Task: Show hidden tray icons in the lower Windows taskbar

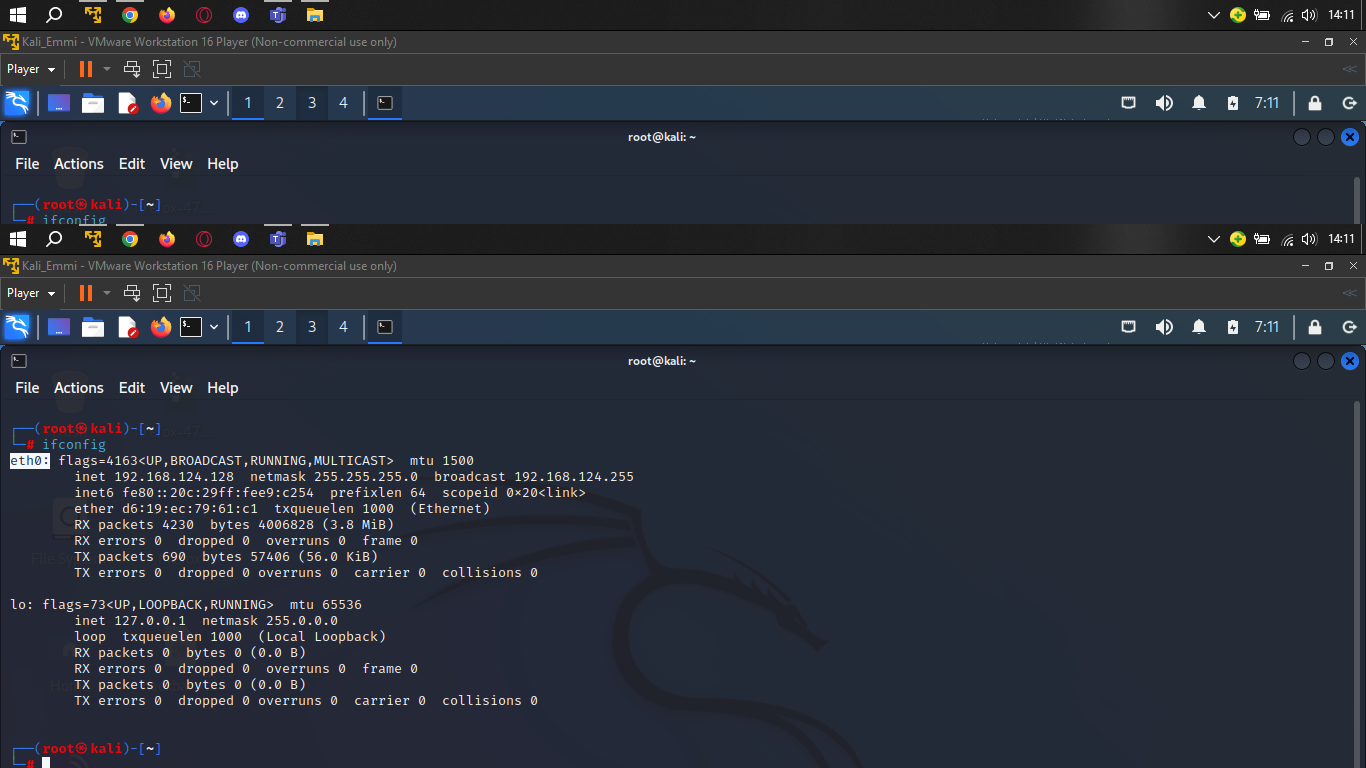Action: 1214,239
